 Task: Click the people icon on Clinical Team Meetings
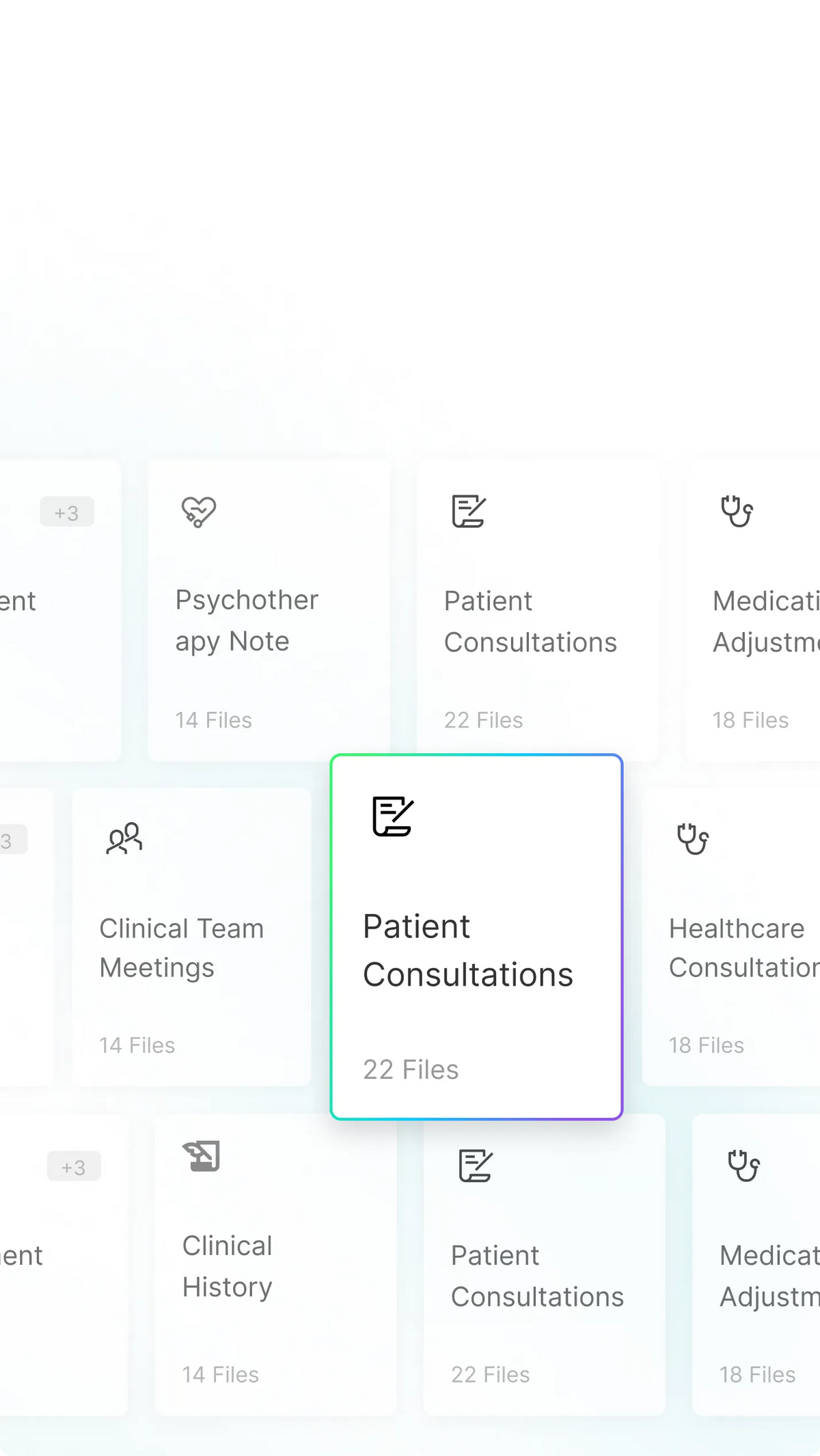(124, 838)
